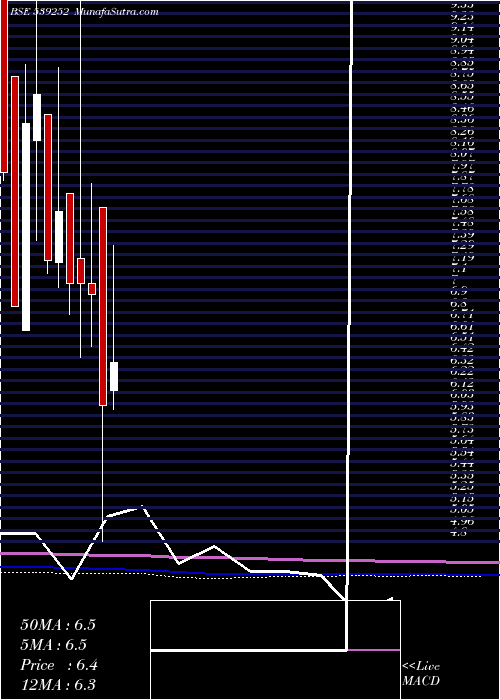Click the 9.25 price axis label

click(x=462, y=17)
